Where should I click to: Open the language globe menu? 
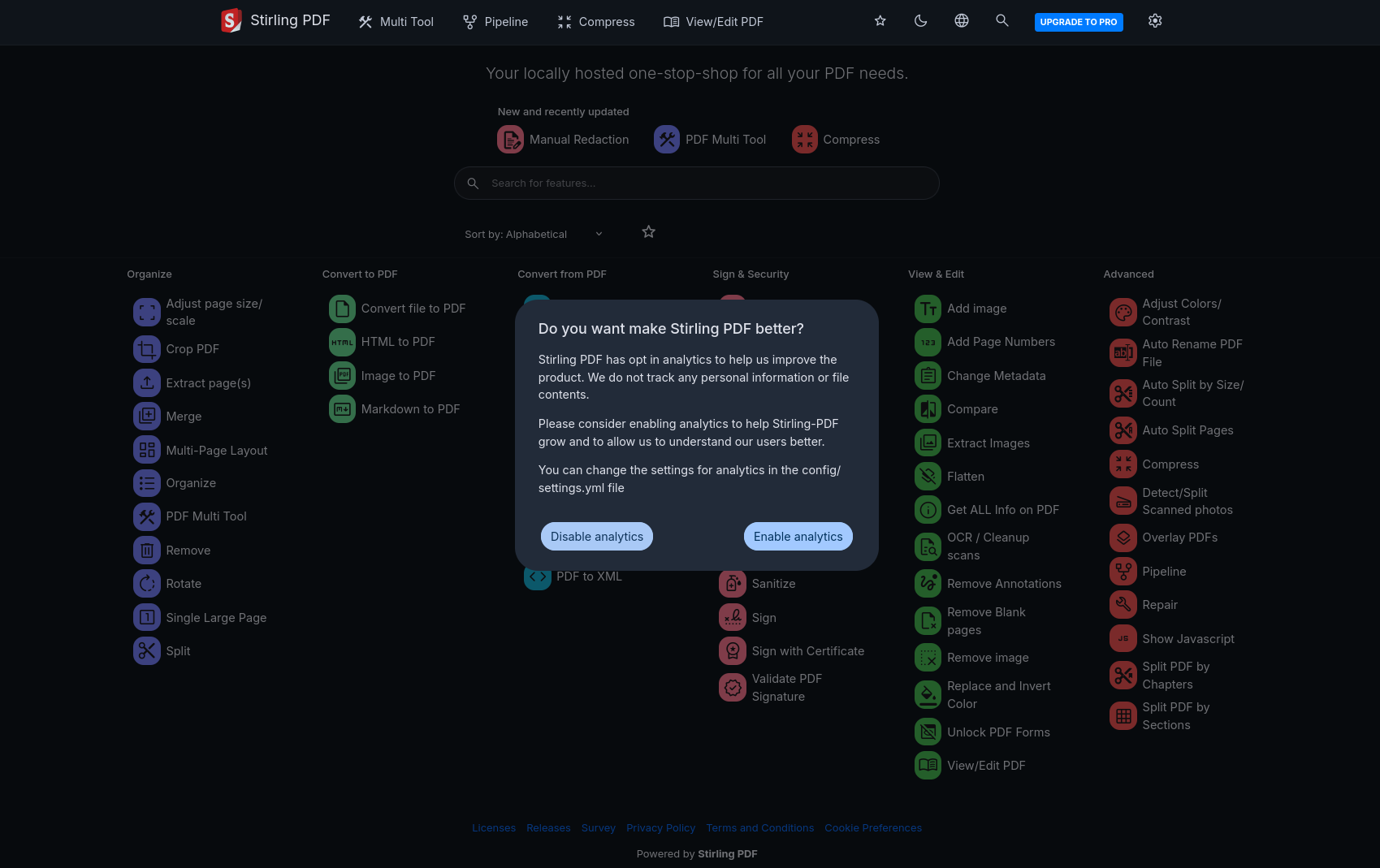point(962,21)
